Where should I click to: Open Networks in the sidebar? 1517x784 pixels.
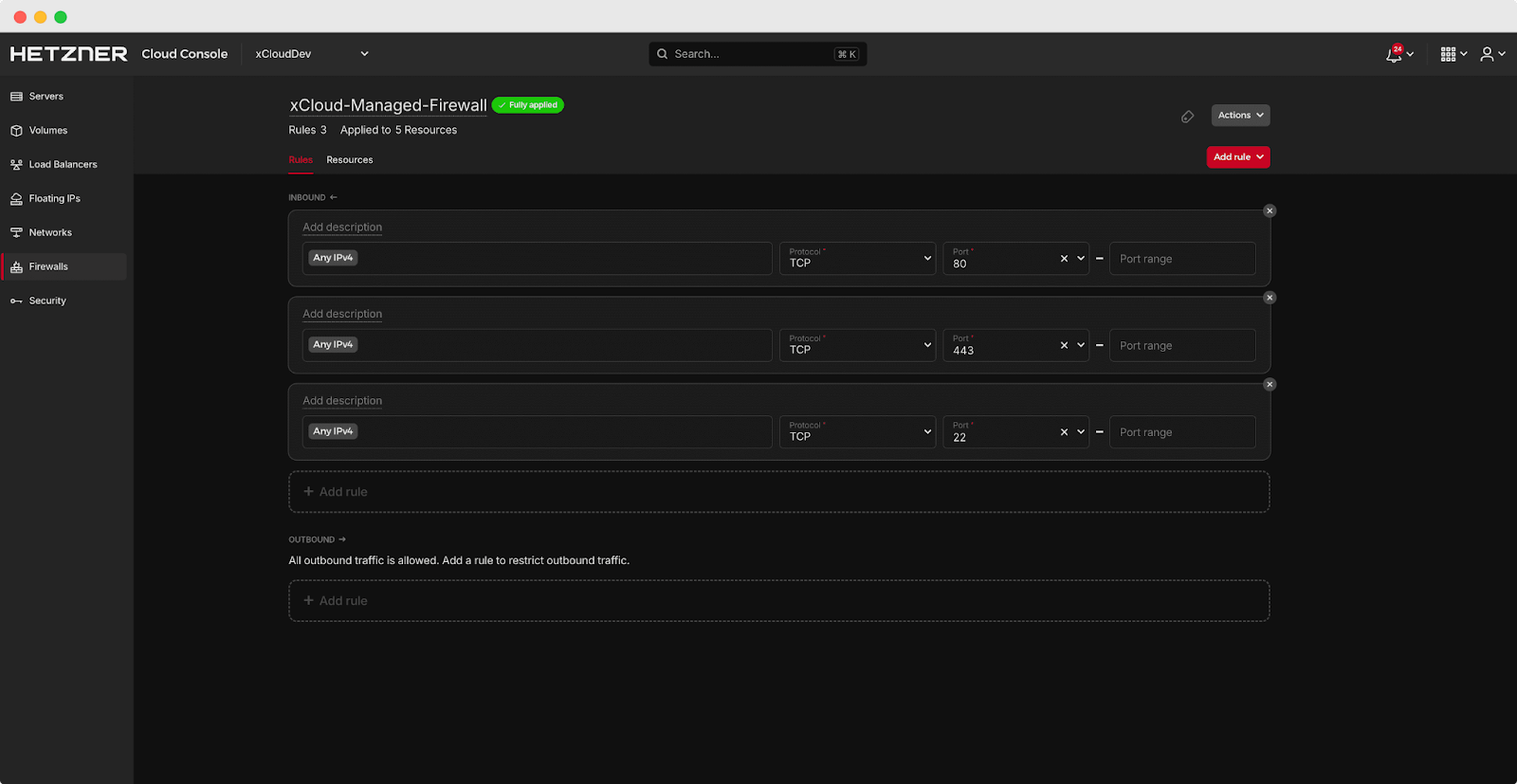64,232
